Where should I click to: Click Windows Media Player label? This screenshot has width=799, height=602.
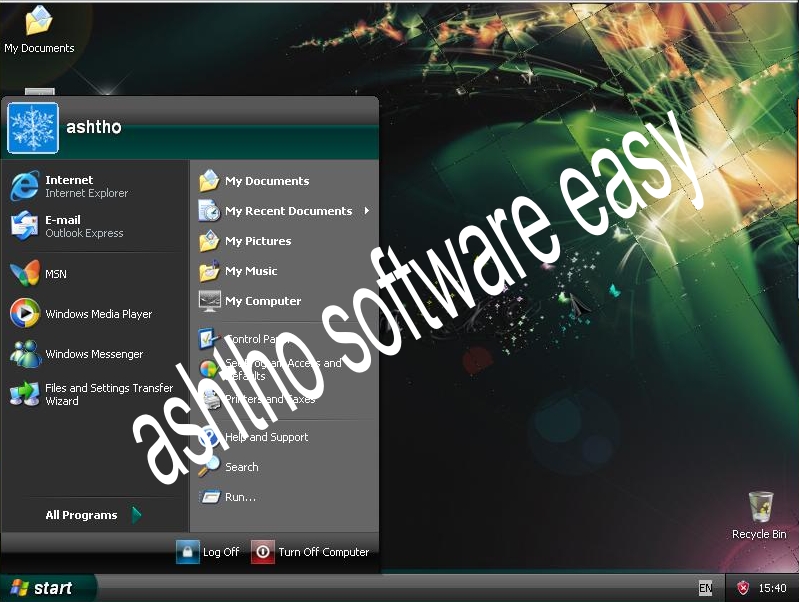tap(98, 314)
